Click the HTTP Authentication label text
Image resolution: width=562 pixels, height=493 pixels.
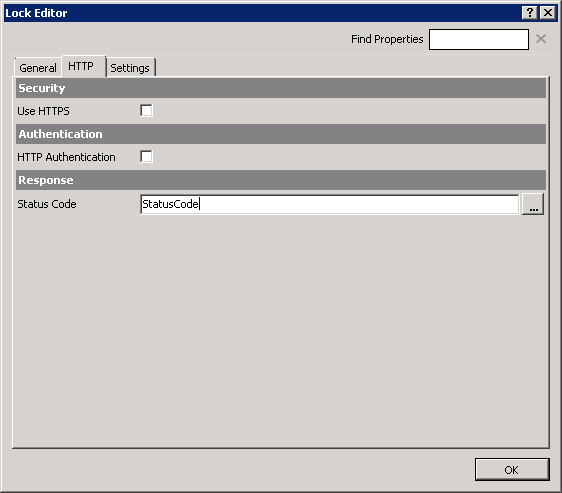[66, 157]
